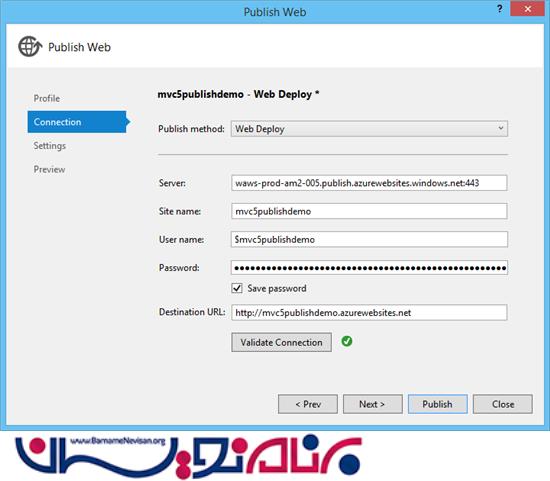
Task: Click the Publish Web globe icon
Action: click(30, 47)
